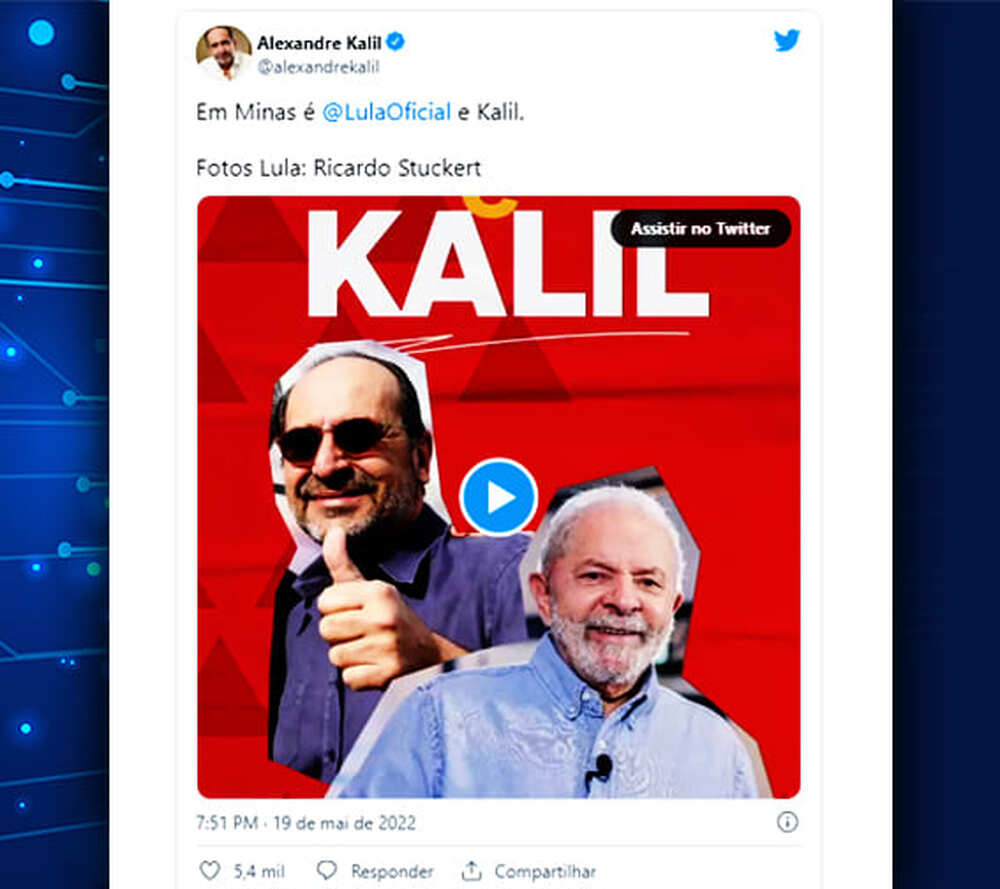
Task: Click the blue verified badge
Action: click(395, 42)
